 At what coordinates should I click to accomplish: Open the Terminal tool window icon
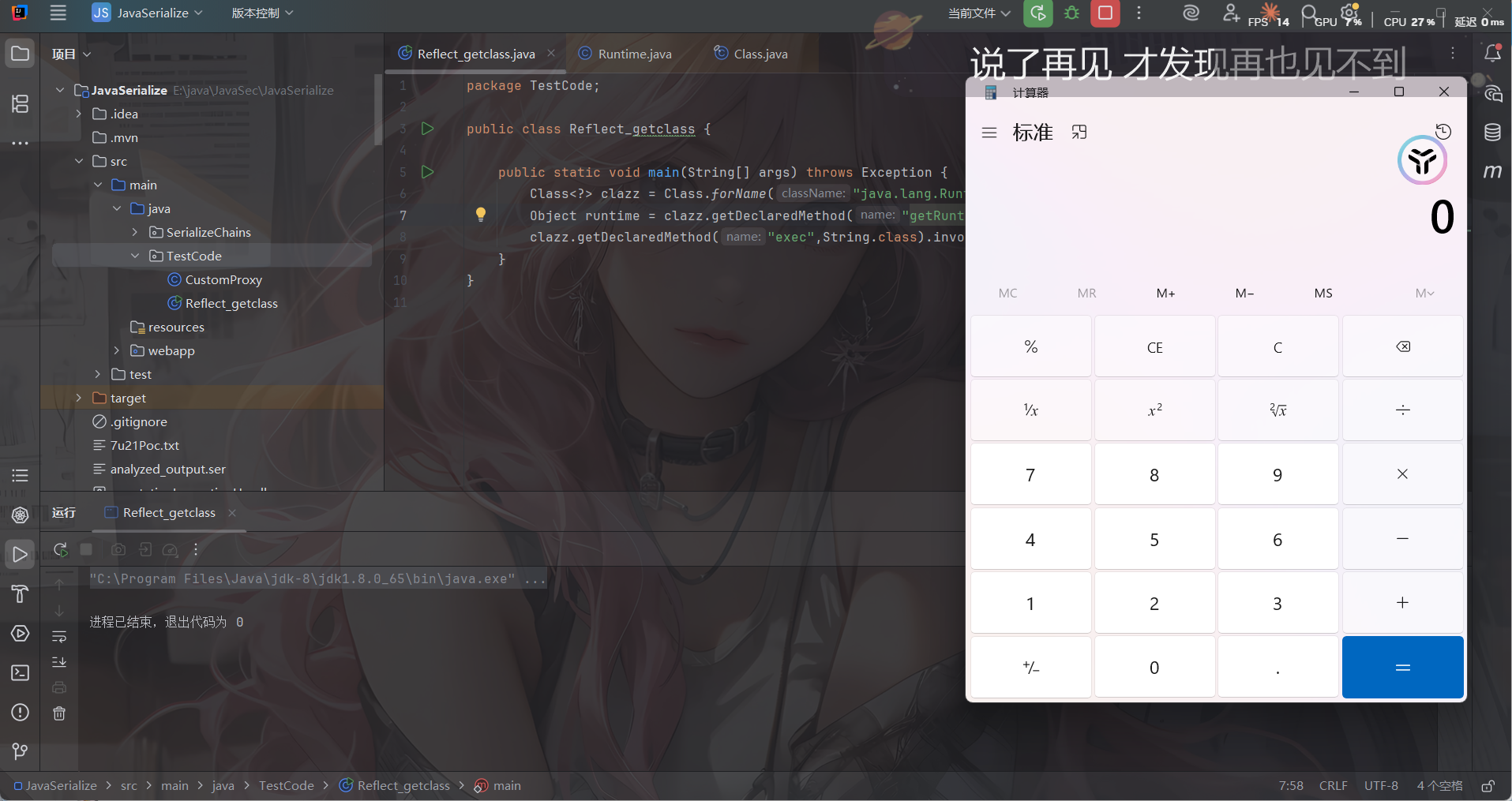[20, 672]
